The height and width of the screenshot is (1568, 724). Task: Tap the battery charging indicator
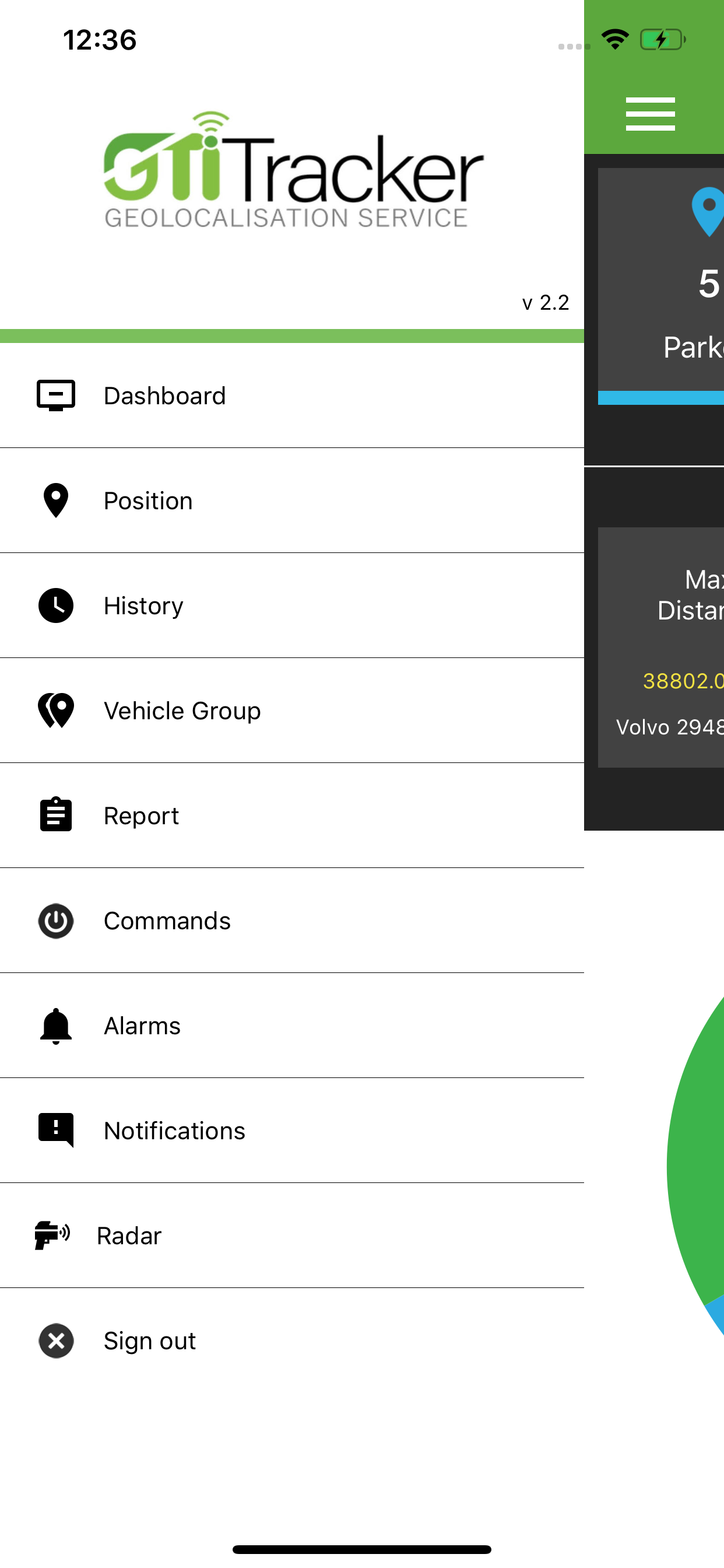[663, 40]
